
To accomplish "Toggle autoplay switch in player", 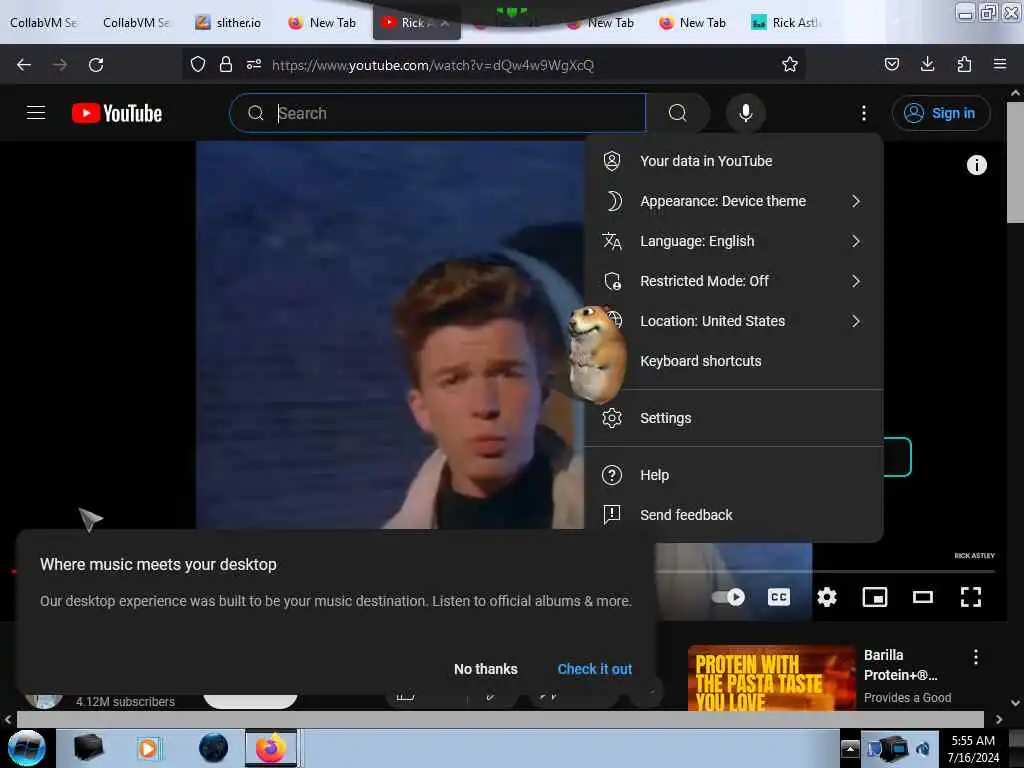I will pyautogui.click(x=728, y=597).
